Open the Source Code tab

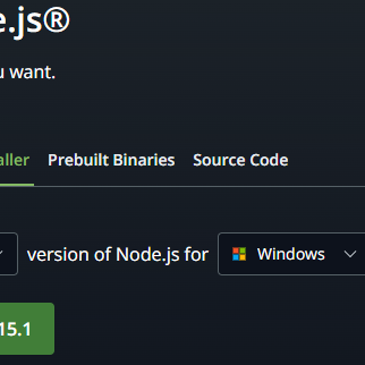point(241,160)
